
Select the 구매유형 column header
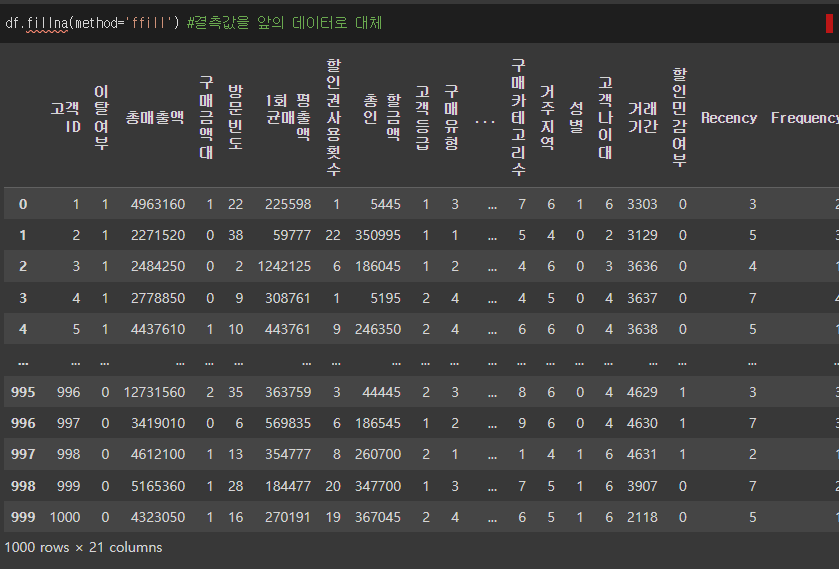[x=451, y=117]
